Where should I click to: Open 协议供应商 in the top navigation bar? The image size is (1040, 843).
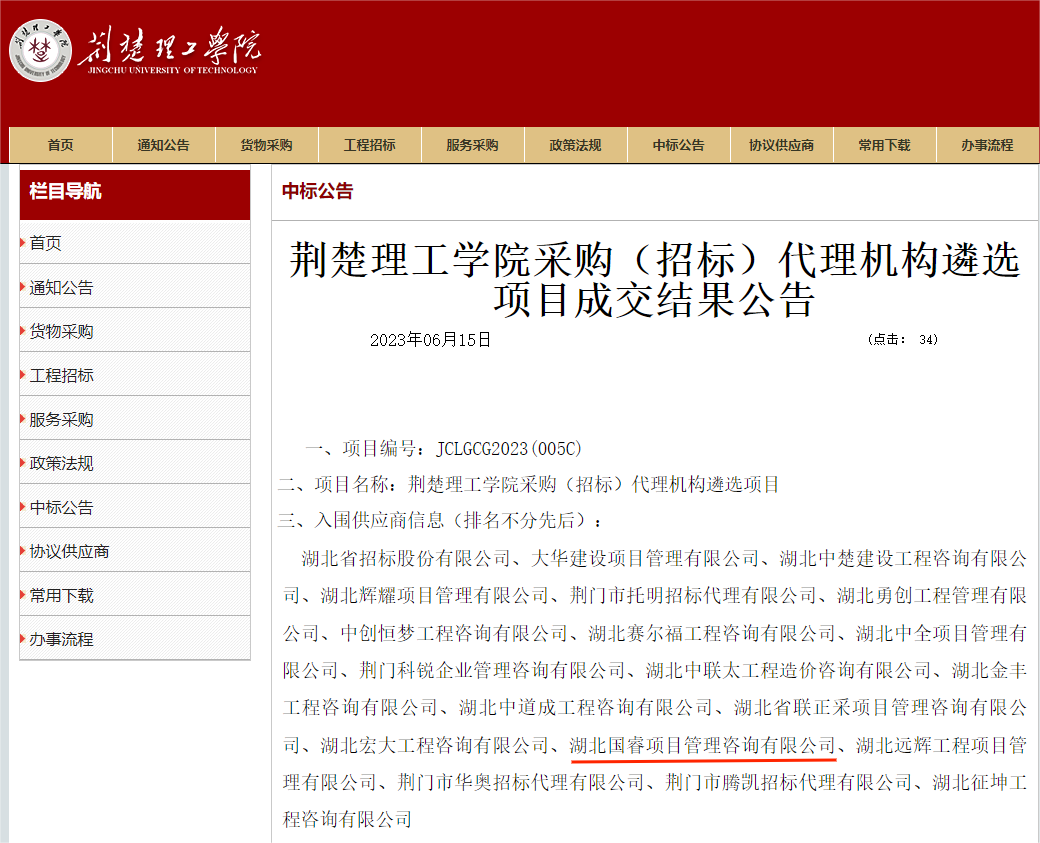781,145
